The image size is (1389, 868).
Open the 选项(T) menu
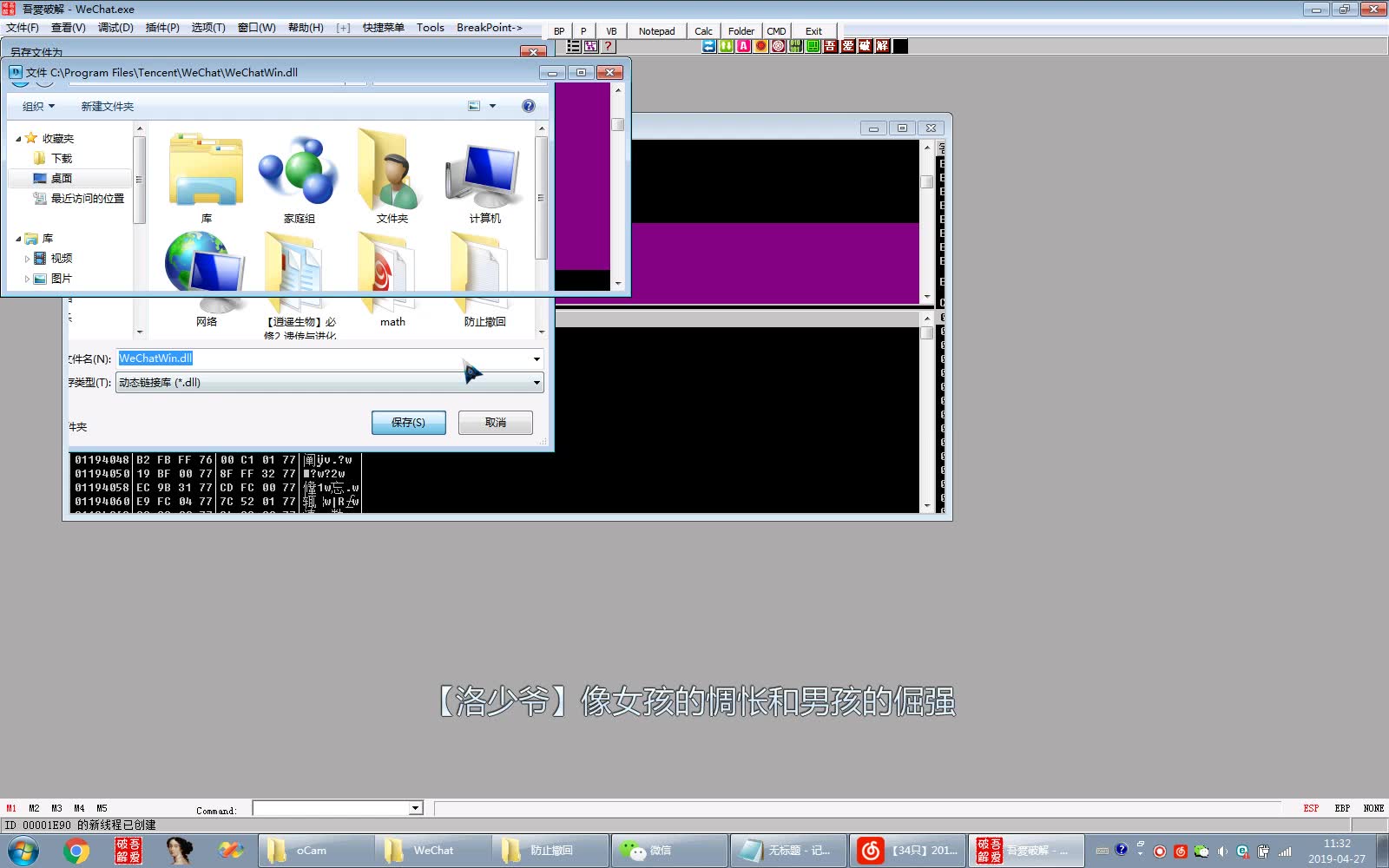(x=208, y=28)
